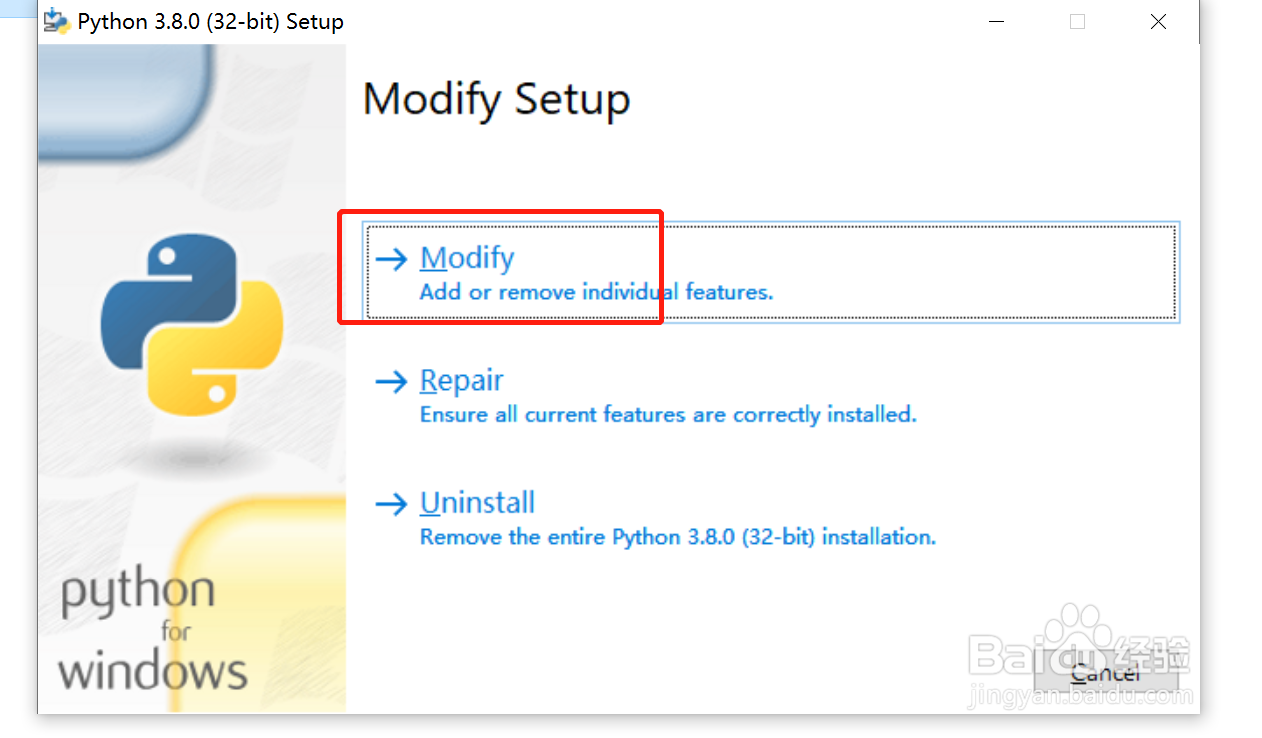Choose the Repair option heading
Image resolution: width=1262 pixels, height=738 pixels.
coord(461,381)
